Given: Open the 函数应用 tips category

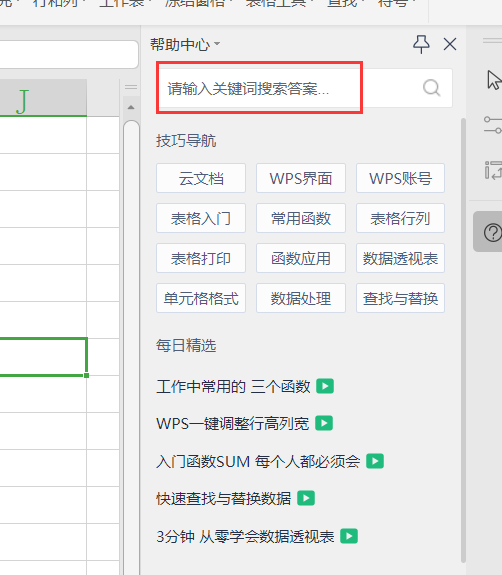Looking at the screenshot, I should [301, 258].
